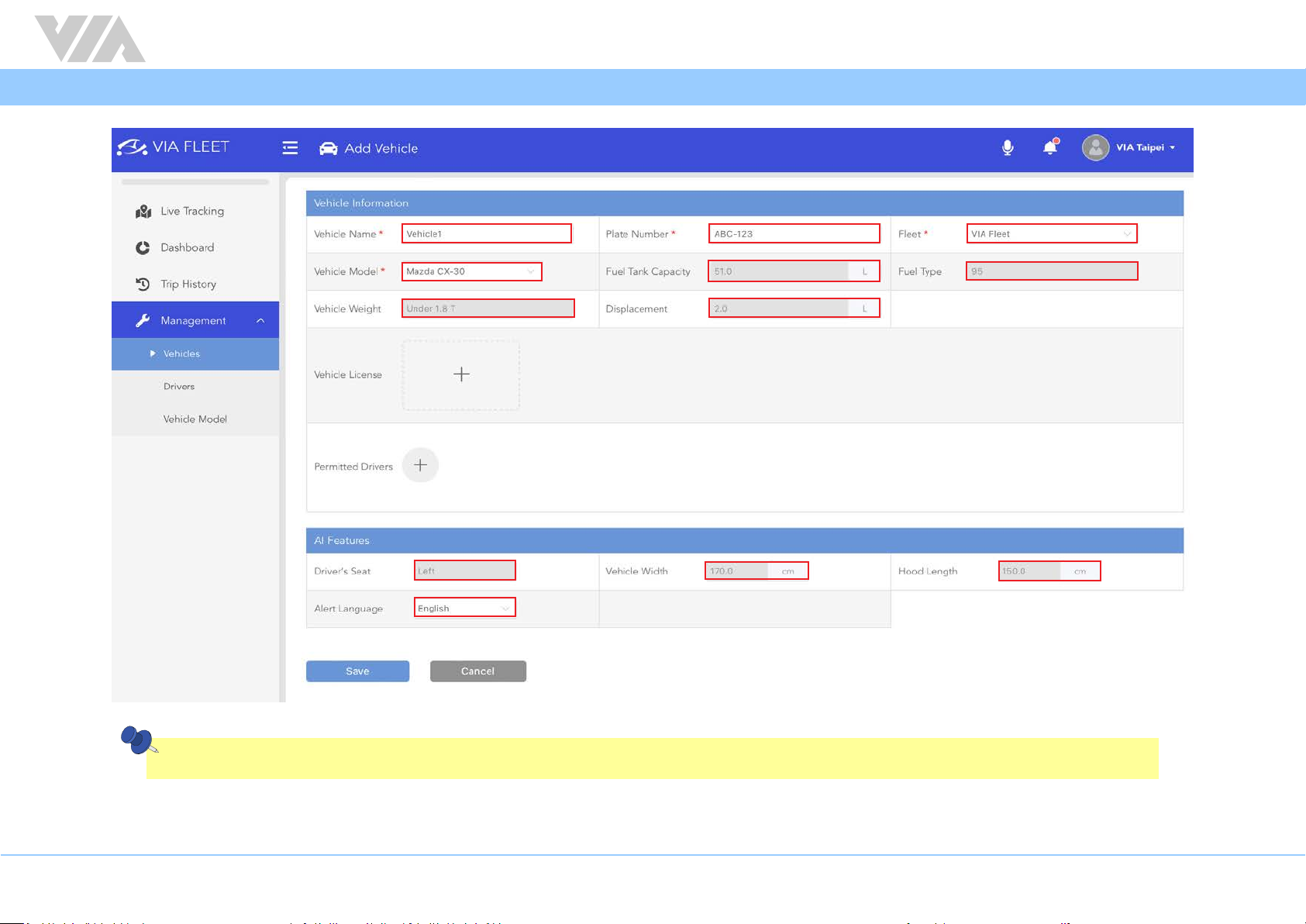Click the VIA company logo at top
The height and width of the screenshot is (924, 1306).
[x=90, y=39]
